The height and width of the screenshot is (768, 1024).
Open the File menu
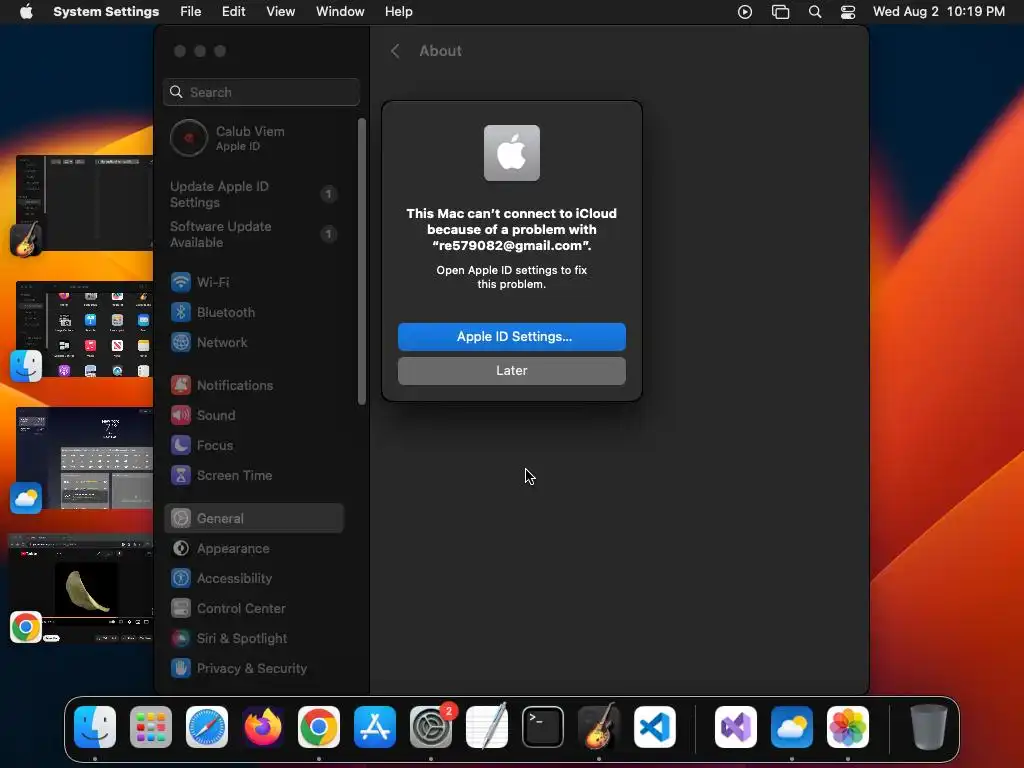click(191, 12)
